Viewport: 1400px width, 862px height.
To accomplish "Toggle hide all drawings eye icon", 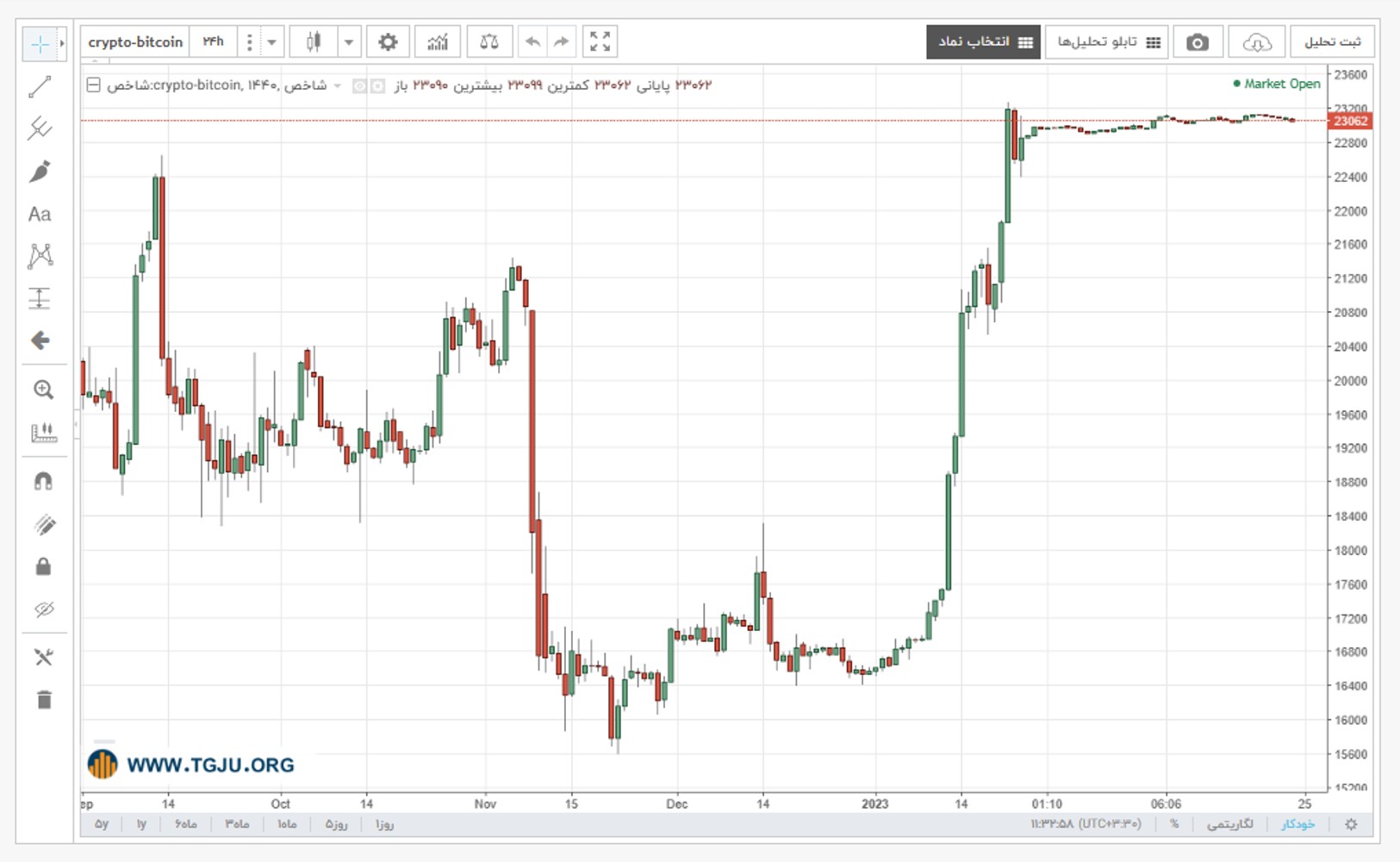I will pos(44,609).
